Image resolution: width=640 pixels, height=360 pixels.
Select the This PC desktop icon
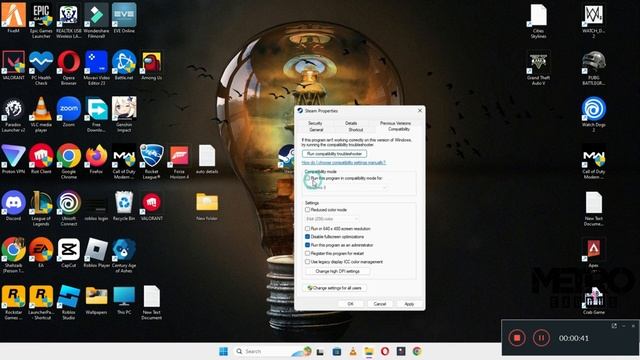(124, 300)
